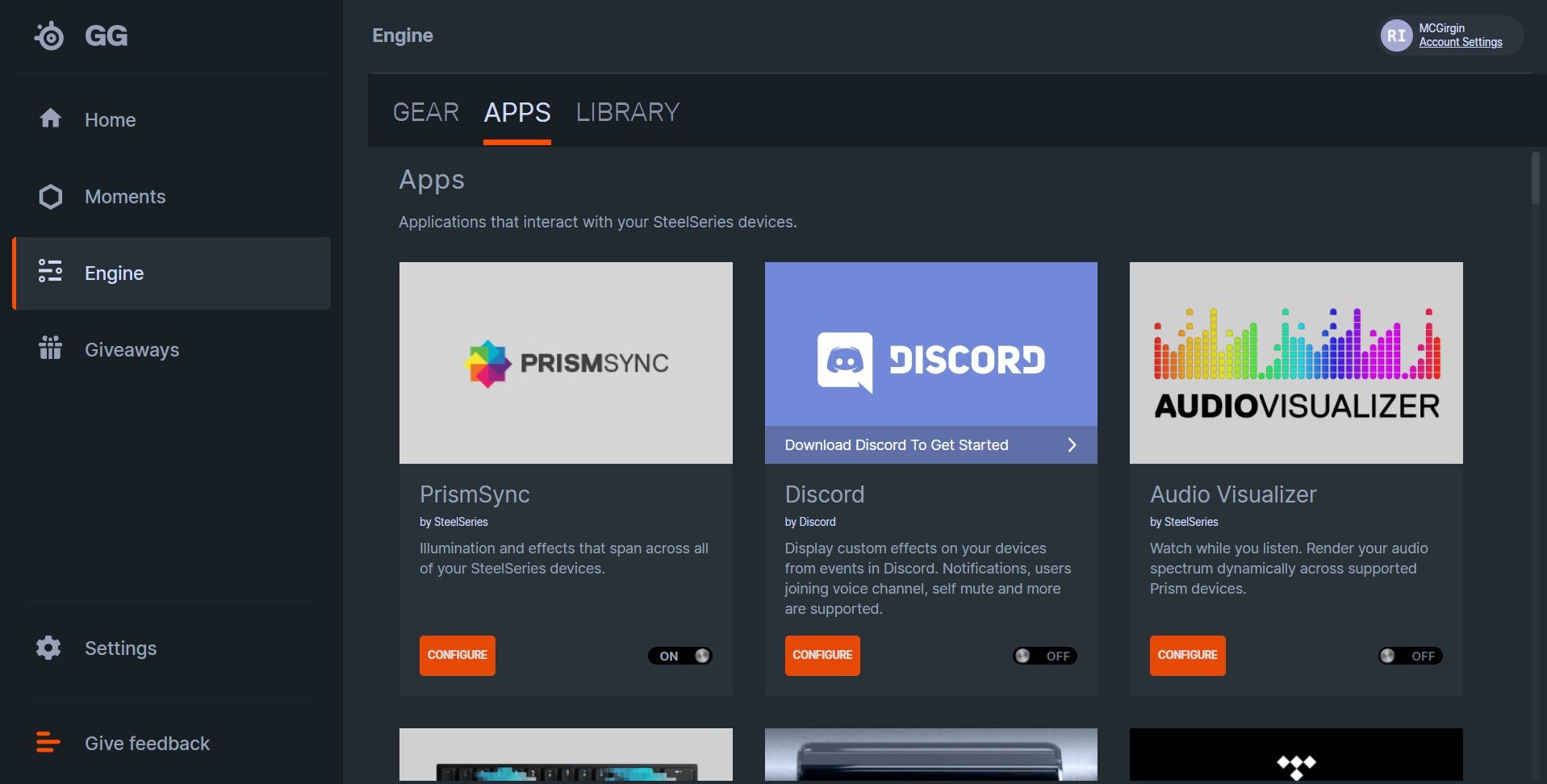Viewport: 1547px width, 784px height.
Task: Click the Apps section heading
Action: pyautogui.click(x=432, y=180)
